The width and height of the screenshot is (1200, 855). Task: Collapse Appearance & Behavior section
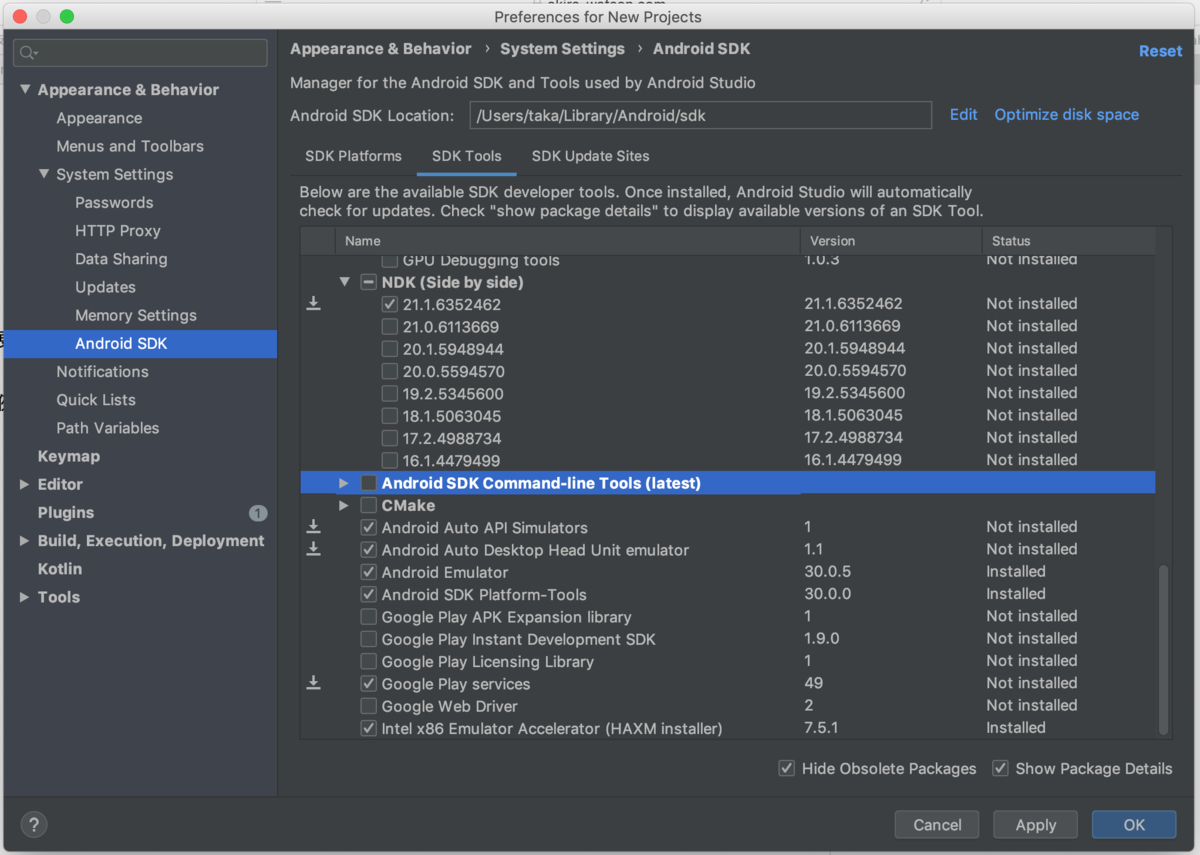25,90
